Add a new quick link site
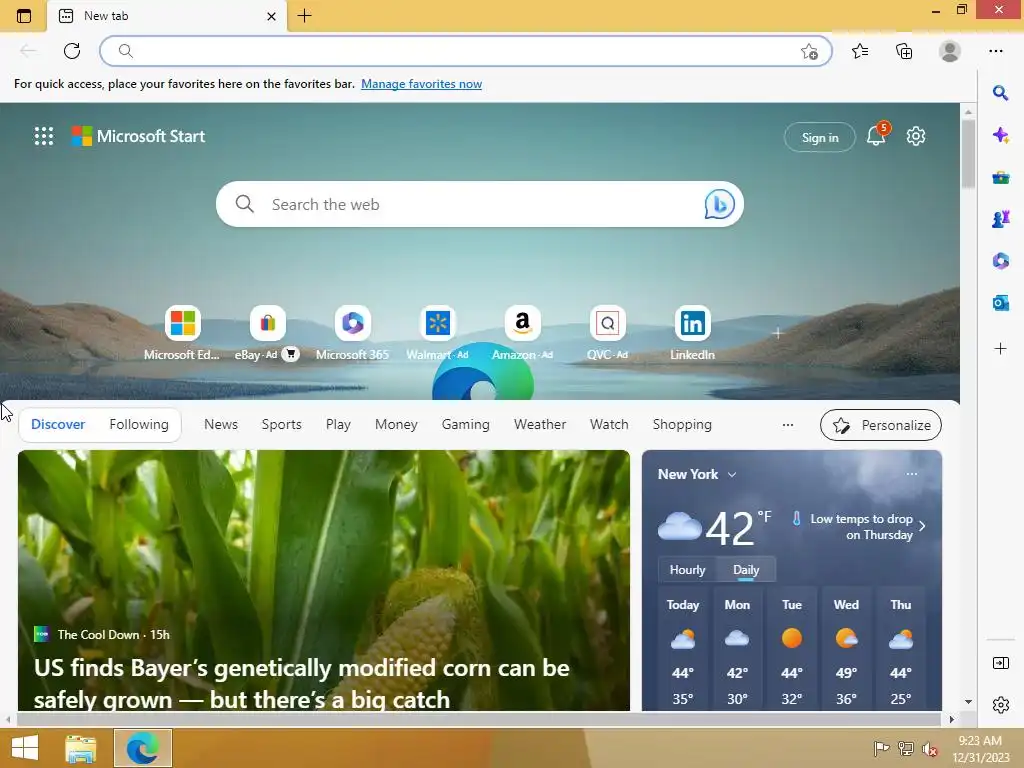The image size is (1024, 768). 777,333
